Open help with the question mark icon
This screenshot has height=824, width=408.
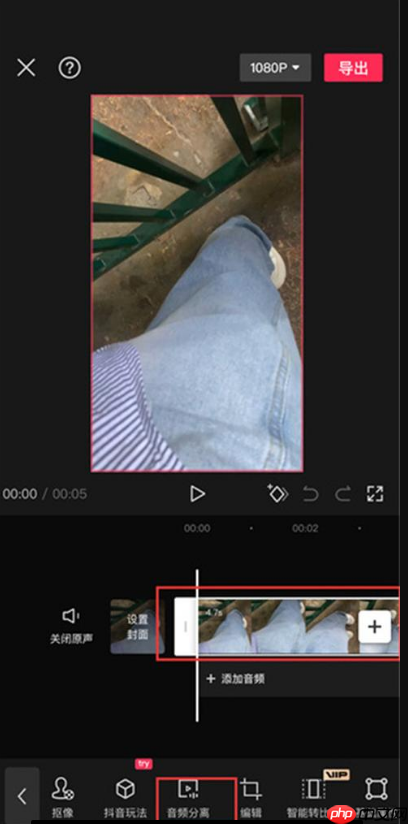tap(70, 68)
